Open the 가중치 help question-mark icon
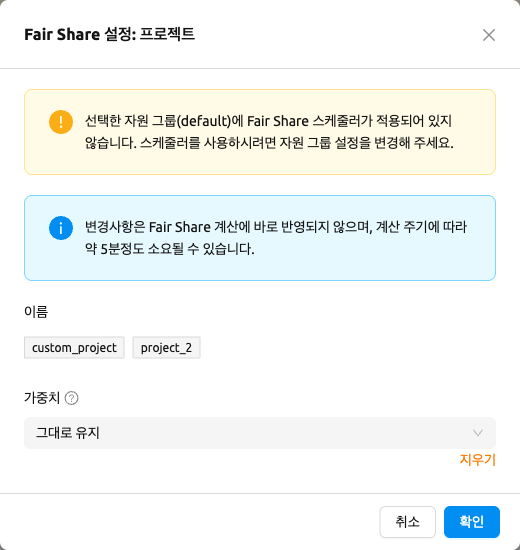 tap(72, 398)
